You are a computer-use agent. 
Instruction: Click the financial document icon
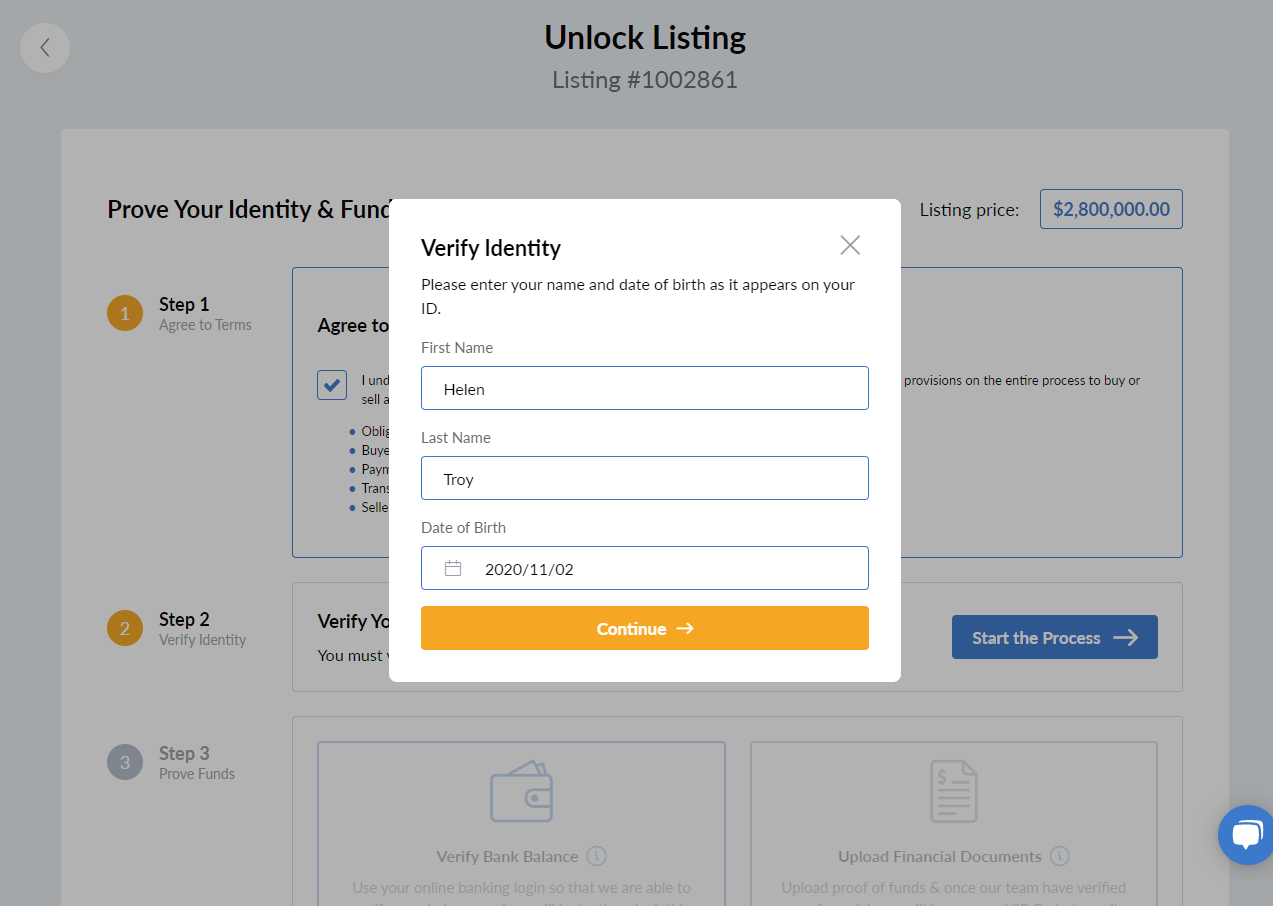coord(953,791)
